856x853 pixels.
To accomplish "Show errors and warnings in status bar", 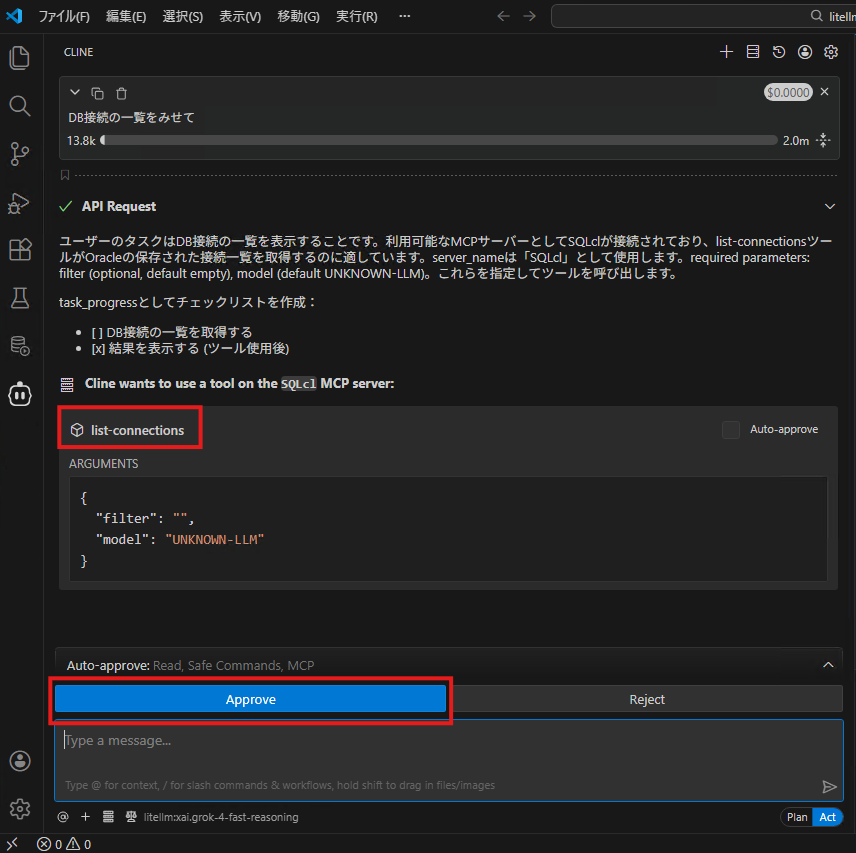I will point(64,844).
